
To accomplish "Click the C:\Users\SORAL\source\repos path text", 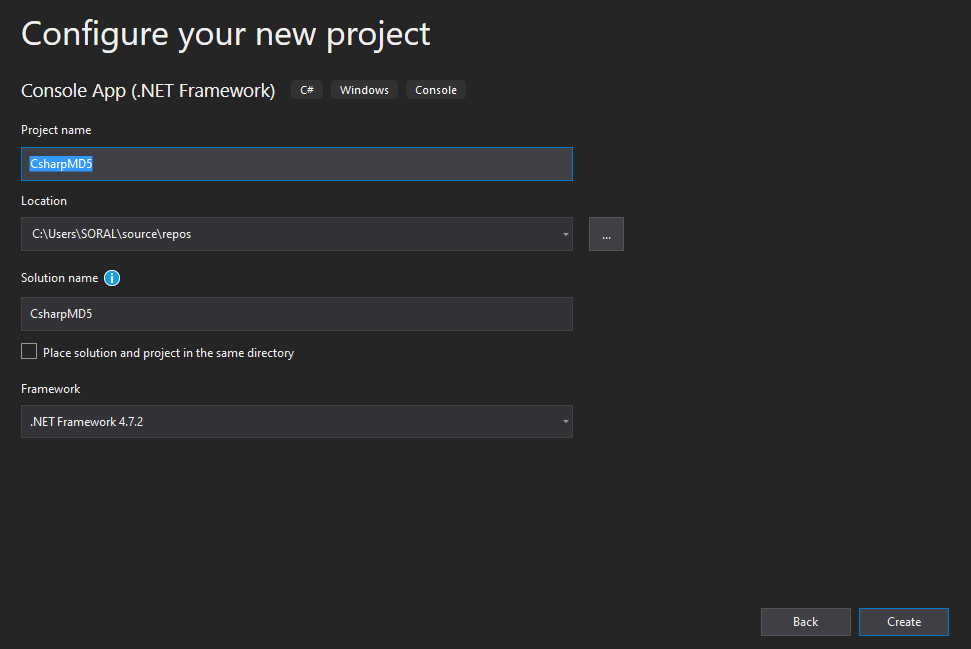I will pos(111,234).
